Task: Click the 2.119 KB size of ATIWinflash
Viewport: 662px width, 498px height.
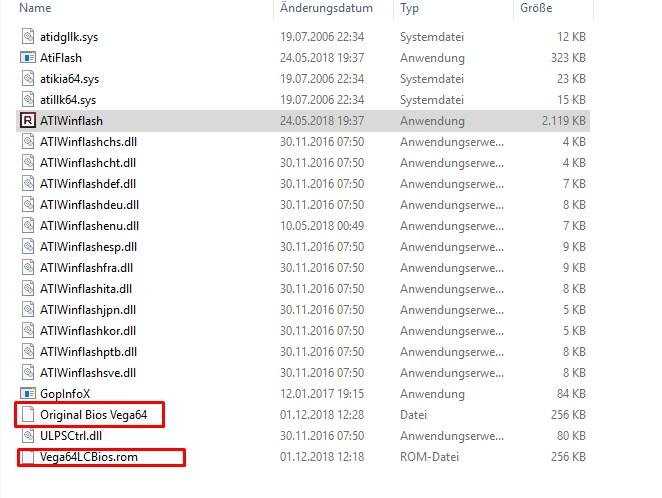Action: tap(564, 121)
